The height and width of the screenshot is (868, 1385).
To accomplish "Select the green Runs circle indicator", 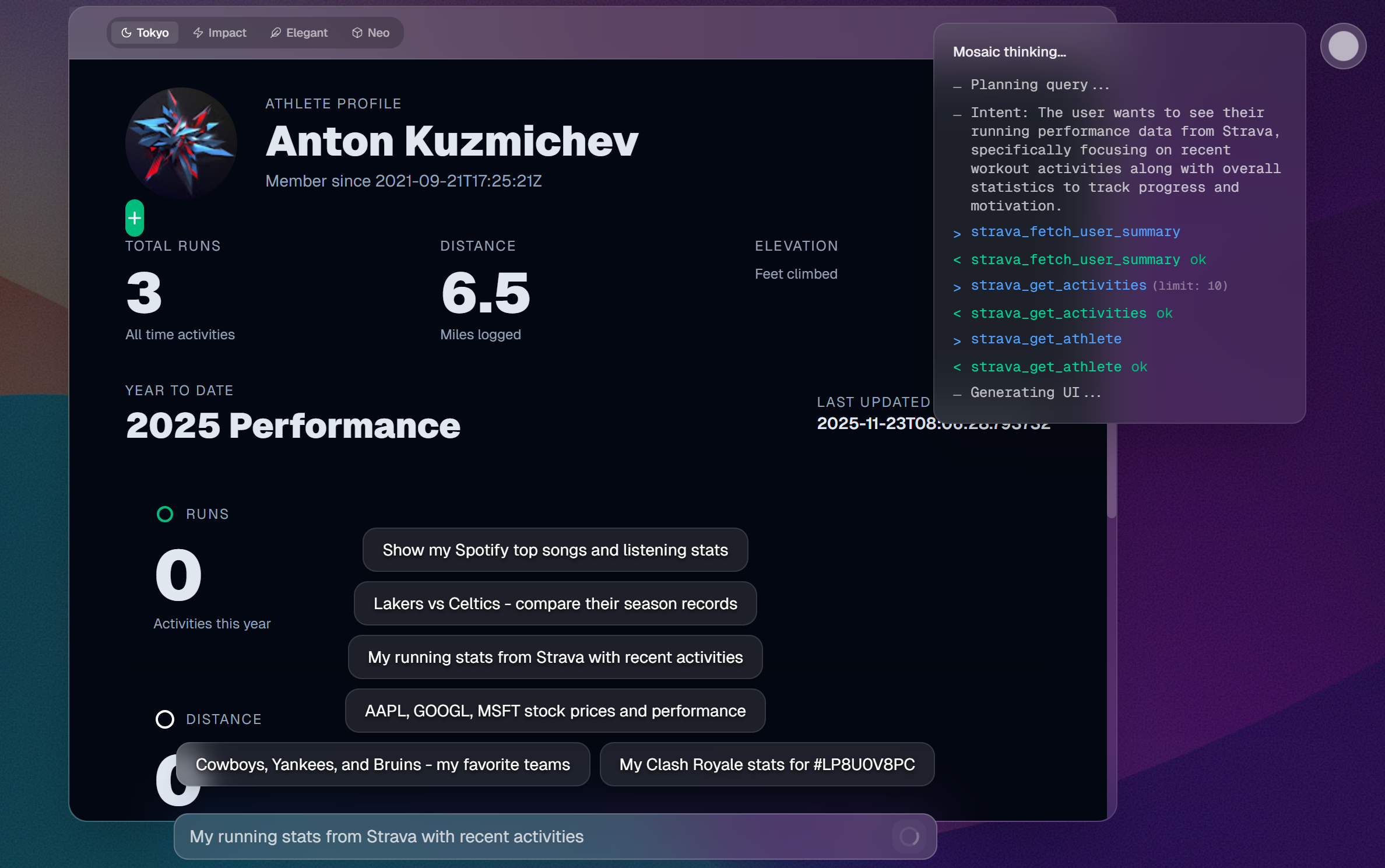I will tap(165, 514).
